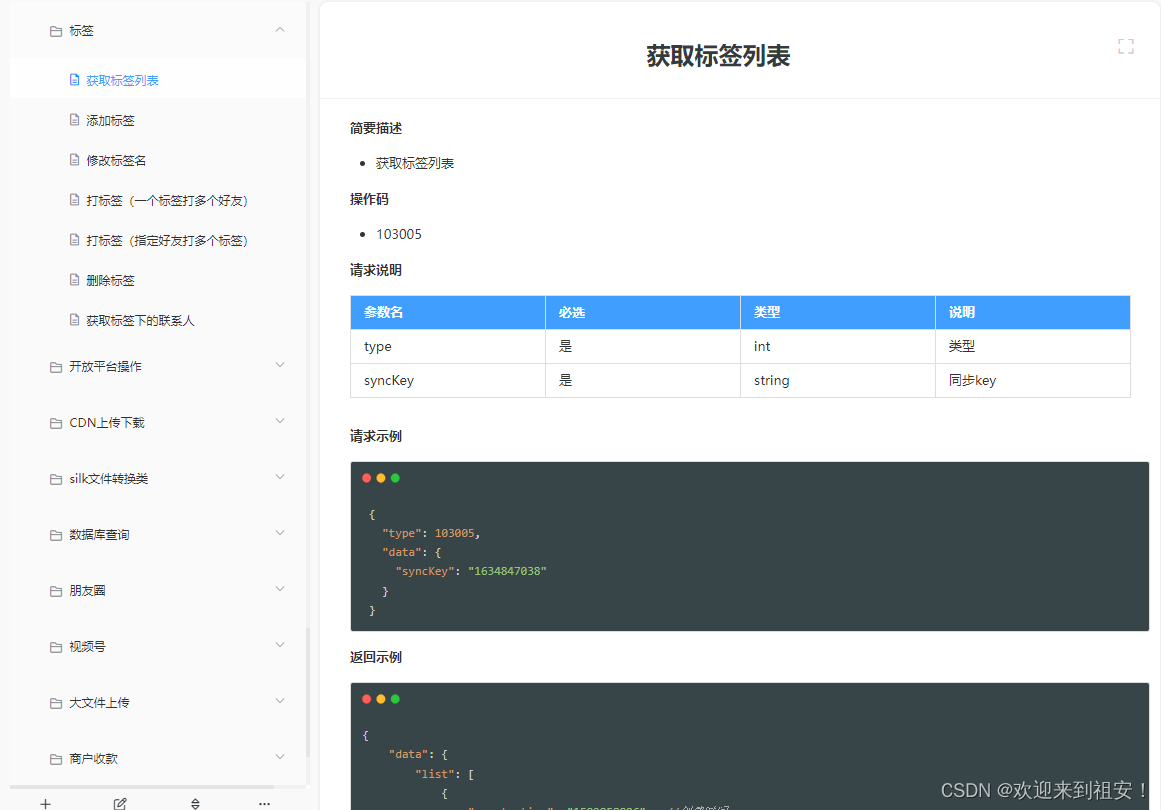Collapse the 标签 folder chevron

coord(280,30)
